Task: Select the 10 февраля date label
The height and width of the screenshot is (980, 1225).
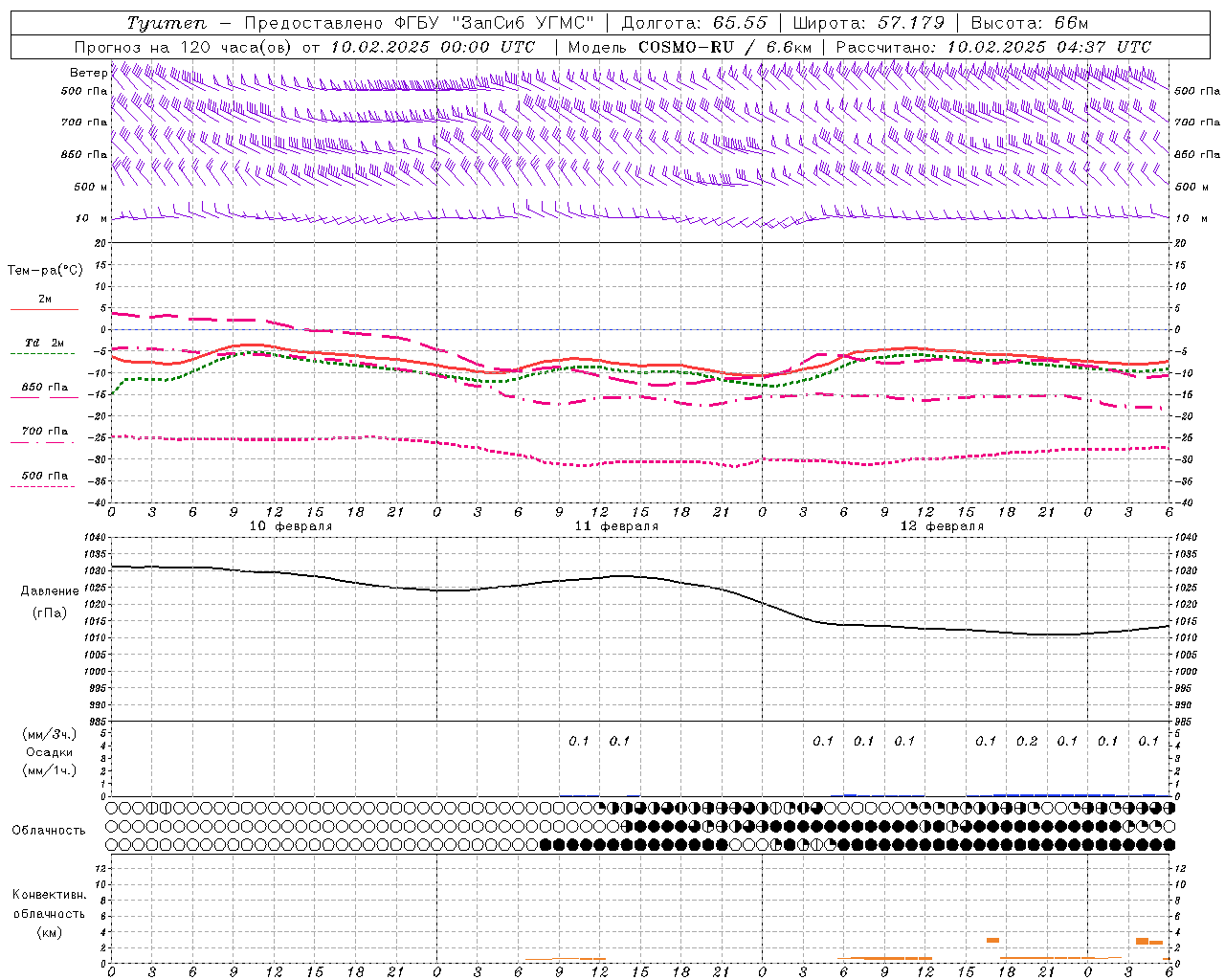Action: tap(292, 526)
